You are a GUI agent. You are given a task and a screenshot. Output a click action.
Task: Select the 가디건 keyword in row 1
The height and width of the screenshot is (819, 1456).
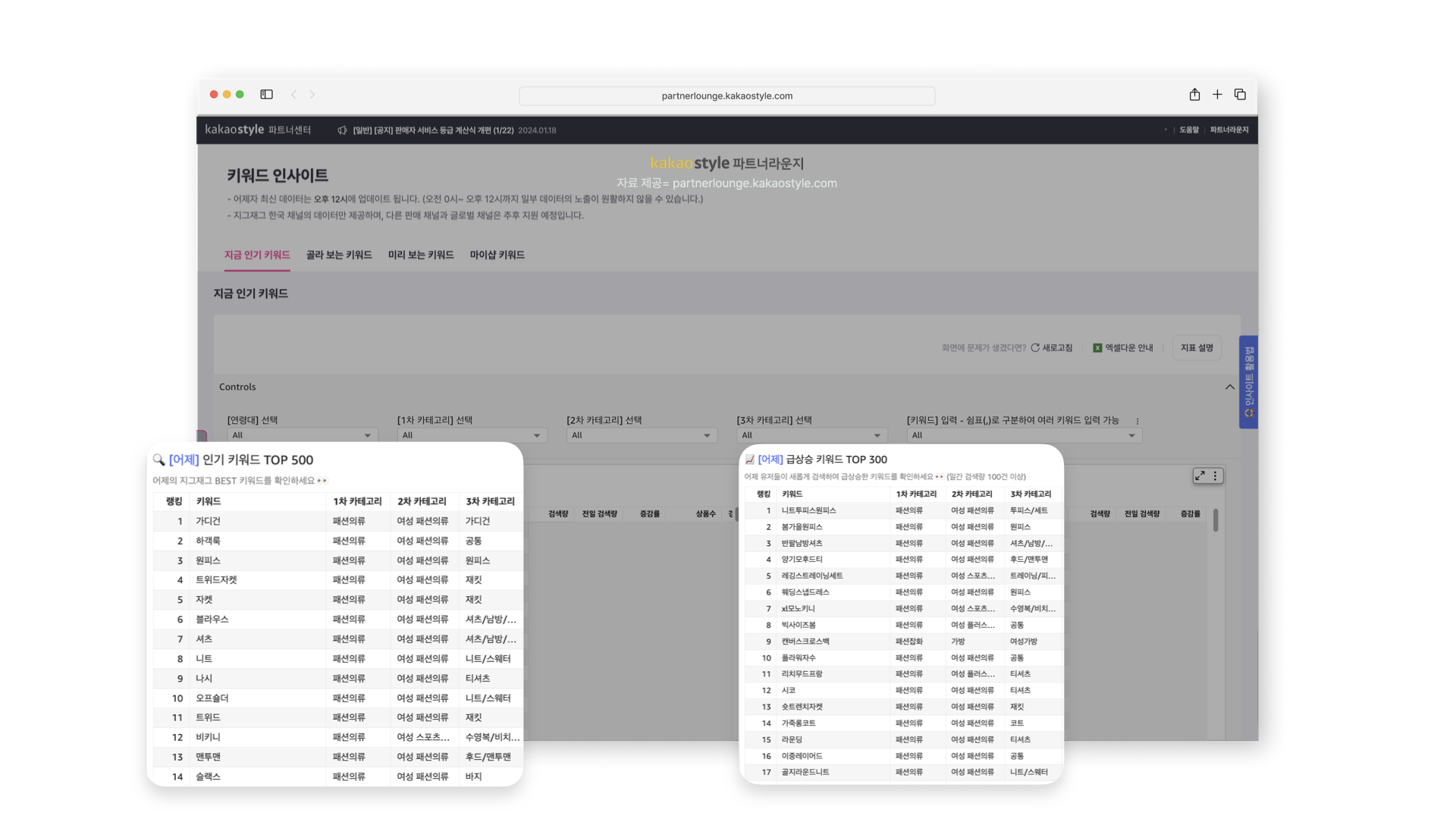[x=208, y=522]
